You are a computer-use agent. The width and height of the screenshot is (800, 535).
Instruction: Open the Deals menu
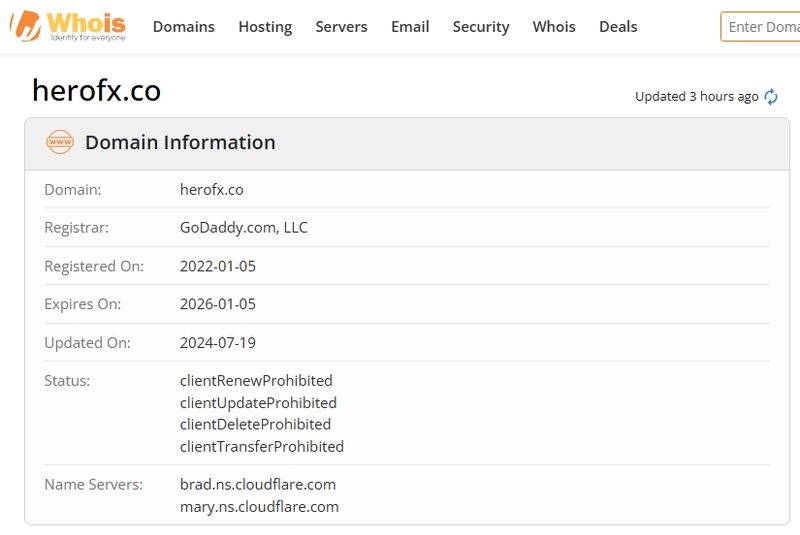(x=618, y=27)
